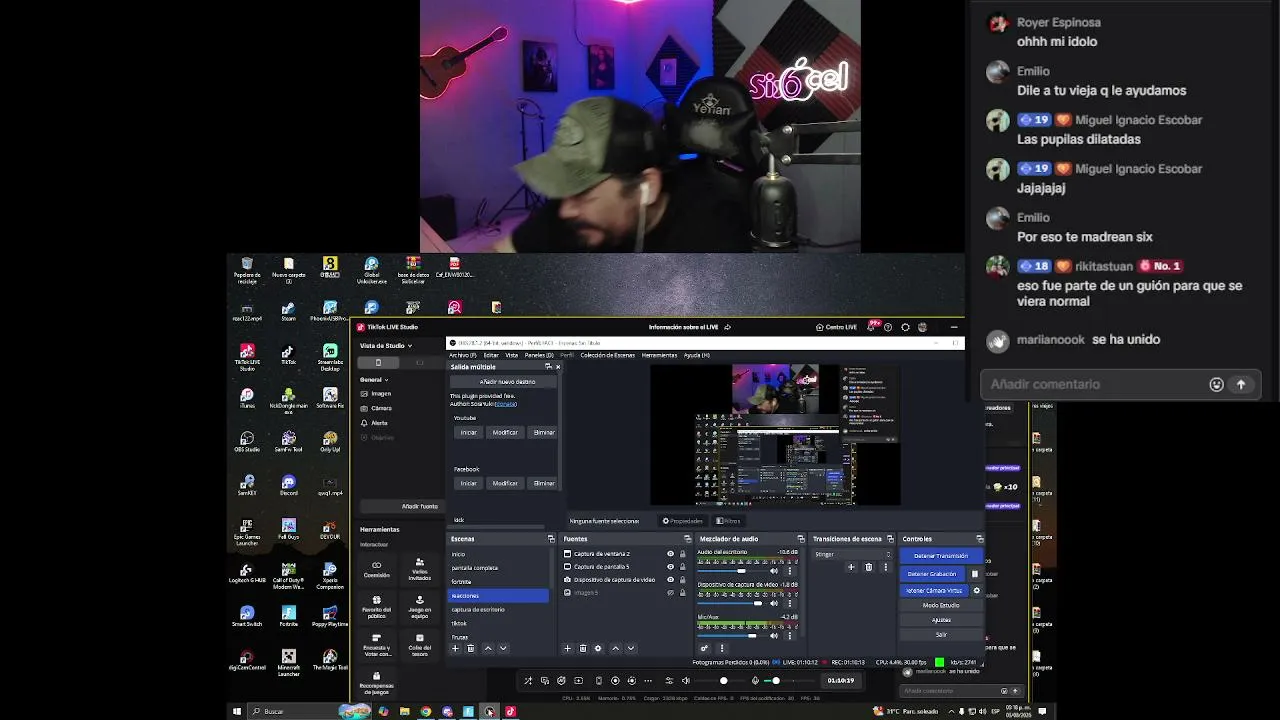Mute the Audio del escritorio speaker

pos(774,572)
